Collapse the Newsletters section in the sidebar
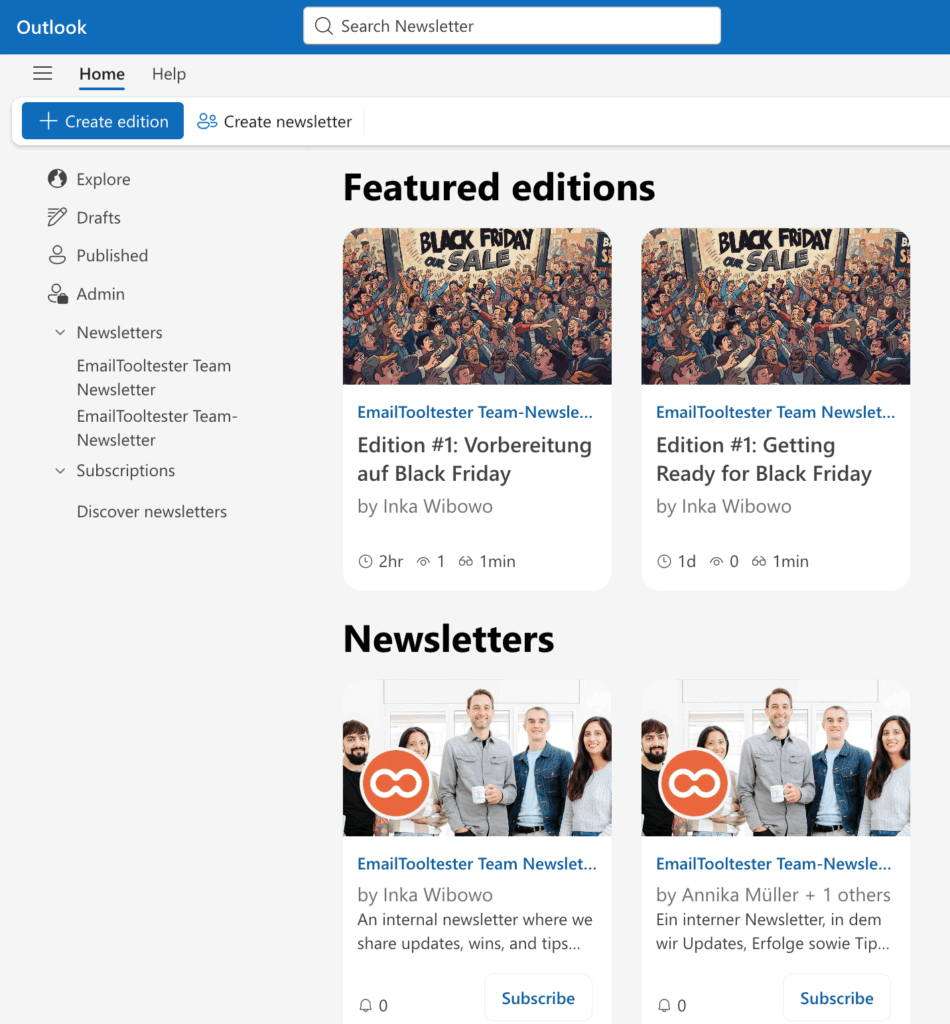950x1024 pixels. tap(60, 332)
